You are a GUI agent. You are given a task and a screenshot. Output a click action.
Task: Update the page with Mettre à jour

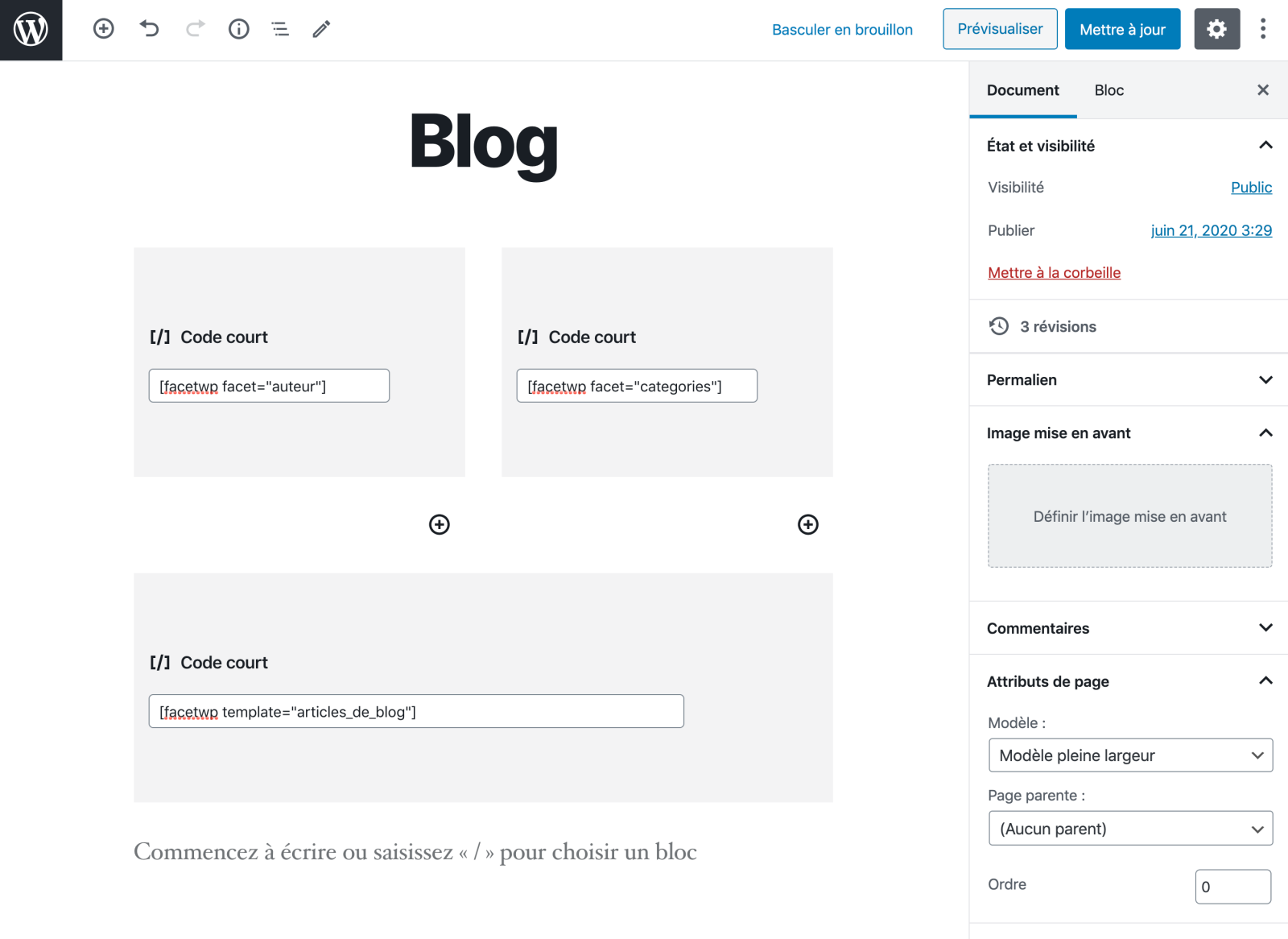[1122, 29]
